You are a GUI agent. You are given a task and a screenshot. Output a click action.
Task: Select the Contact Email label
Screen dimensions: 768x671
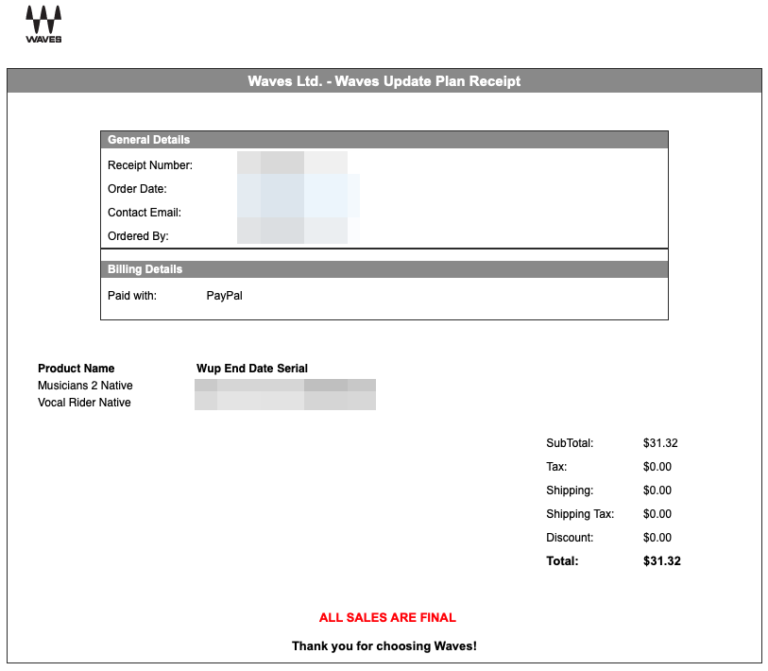(x=144, y=213)
